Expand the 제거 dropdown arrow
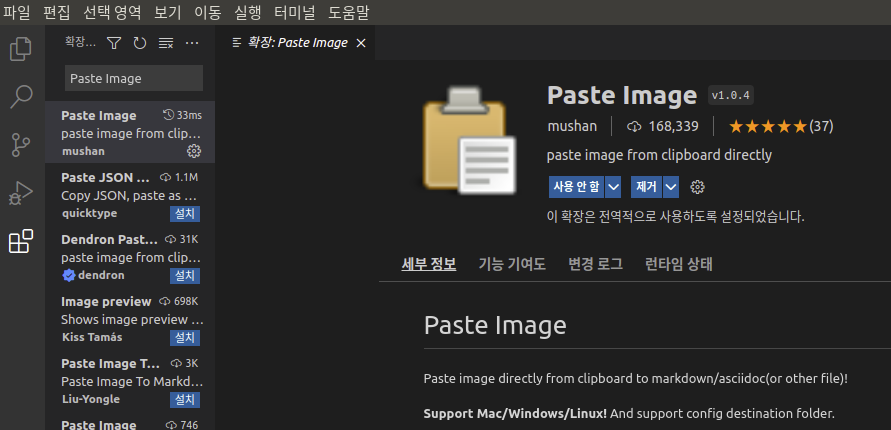This screenshot has width=891, height=430. coord(671,187)
